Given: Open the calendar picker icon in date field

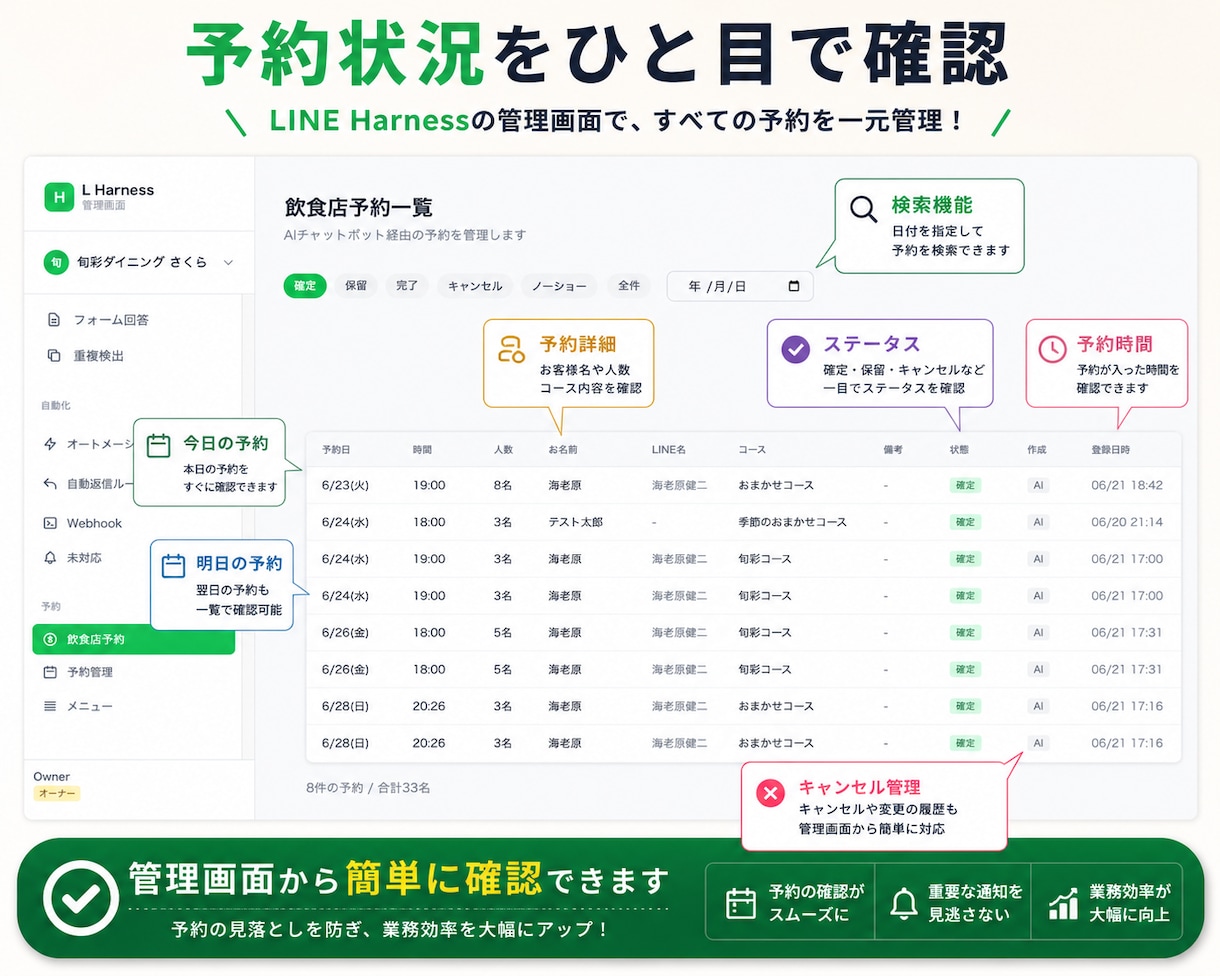Looking at the screenshot, I should point(794,286).
